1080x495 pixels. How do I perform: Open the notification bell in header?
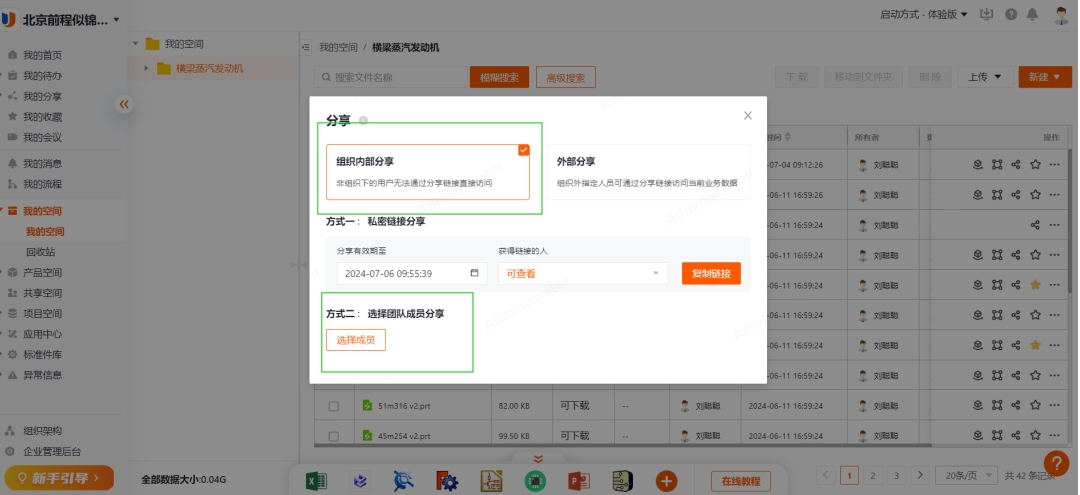point(1031,15)
